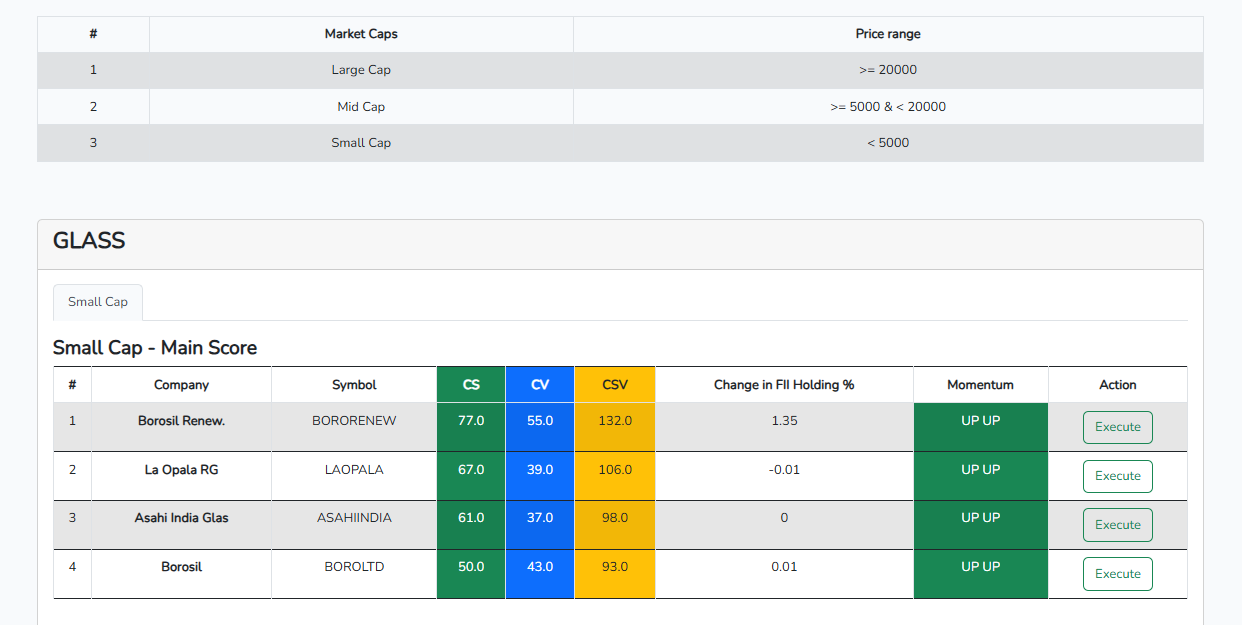Image resolution: width=1242 pixels, height=625 pixels.
Task: Click the GLASS section heading
Action: (89, 241)
